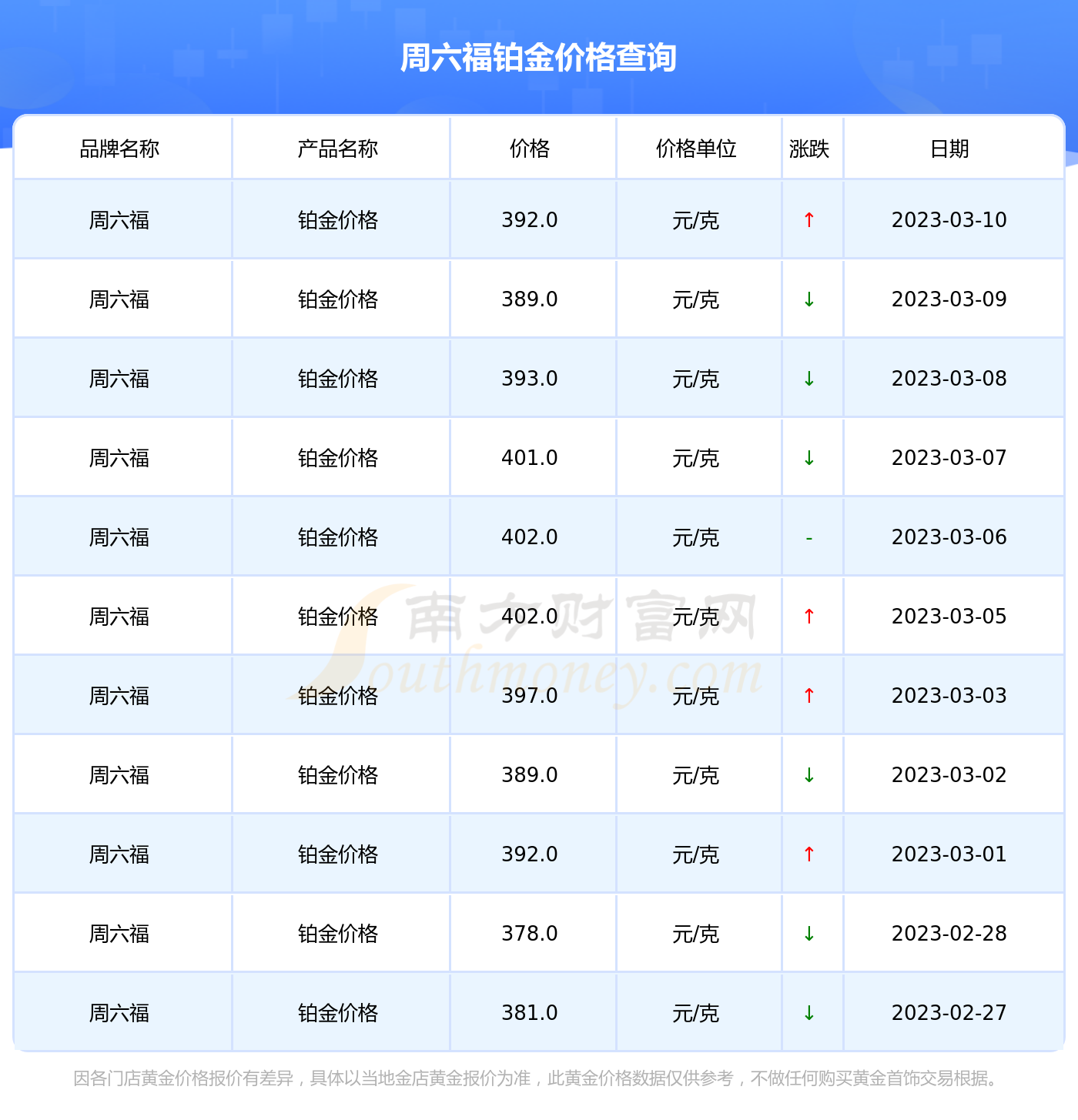Select the price 389.0 in the 2023-03-02 row
Image resolution: width=1078 pixels, height=1120 pixels.
pos(530,775)
